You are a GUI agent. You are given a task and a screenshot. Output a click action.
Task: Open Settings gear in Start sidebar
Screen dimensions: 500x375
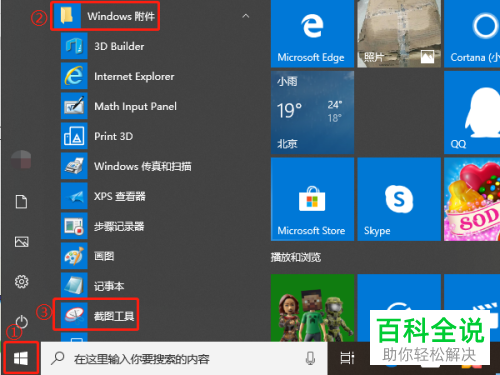click(21, 282)
